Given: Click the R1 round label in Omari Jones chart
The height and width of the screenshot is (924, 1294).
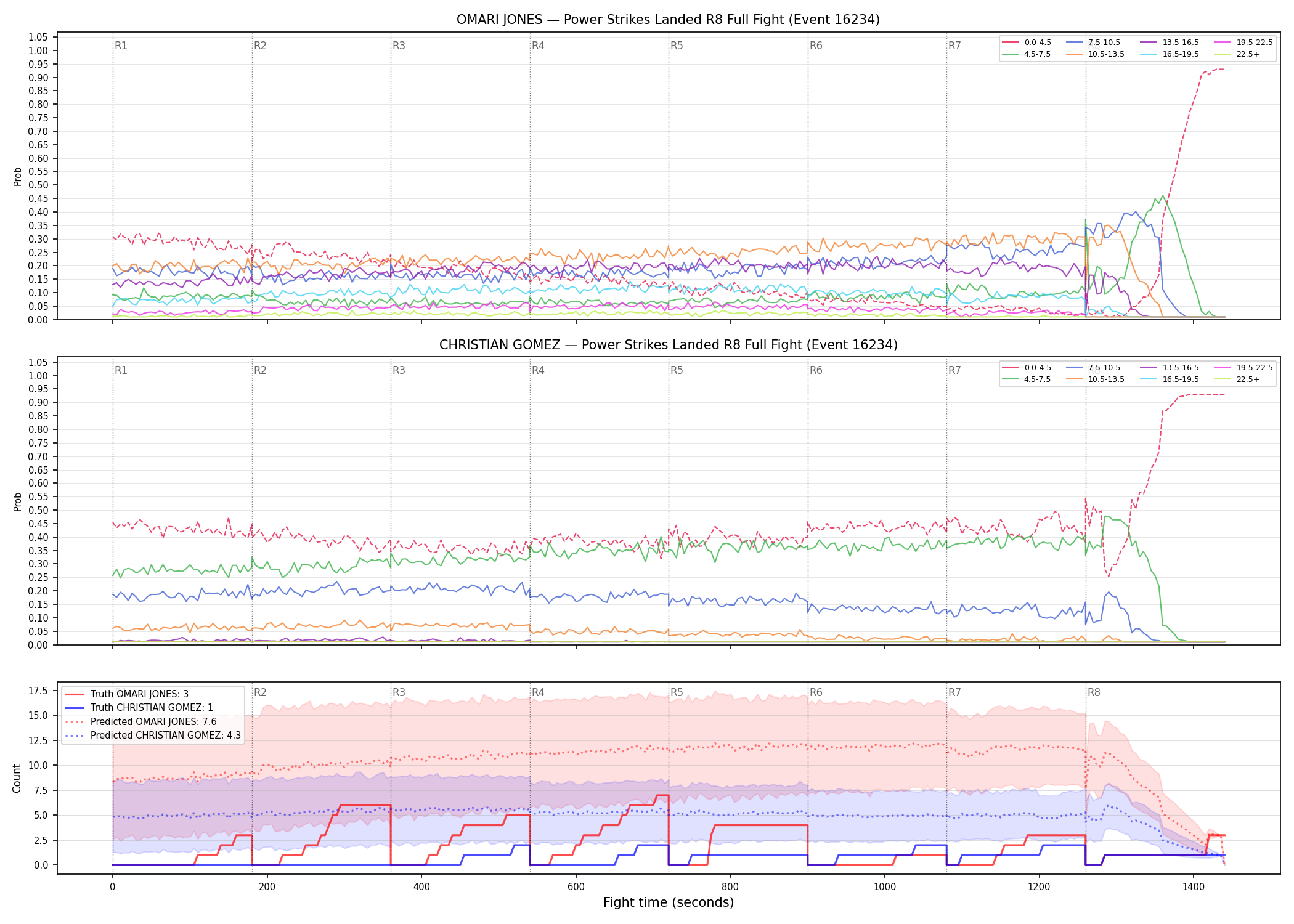Looking at the screenshot, I should [x=121, y=46].
